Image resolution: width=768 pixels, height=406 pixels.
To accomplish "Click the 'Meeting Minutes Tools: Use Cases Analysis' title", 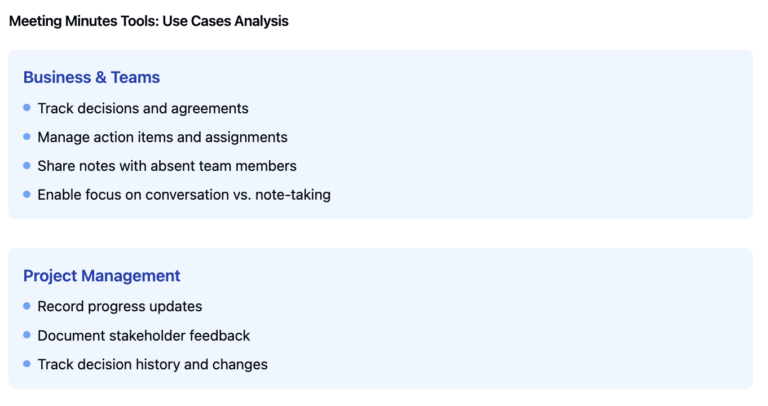I will point(149,21).
